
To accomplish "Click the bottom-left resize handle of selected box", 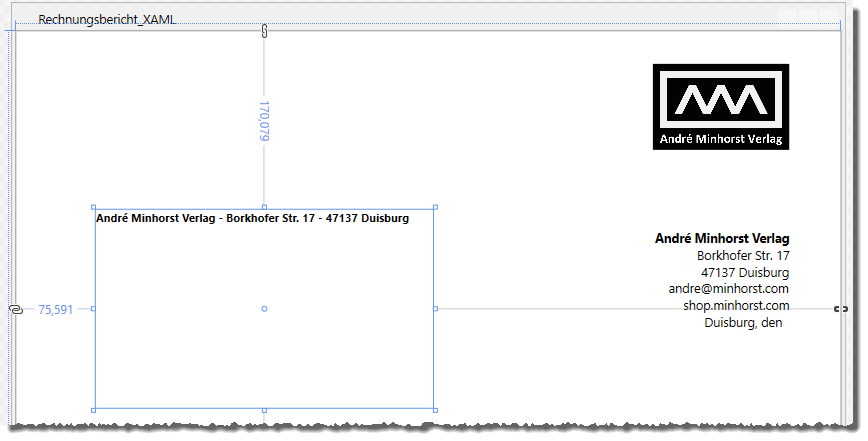I will 93,410.
